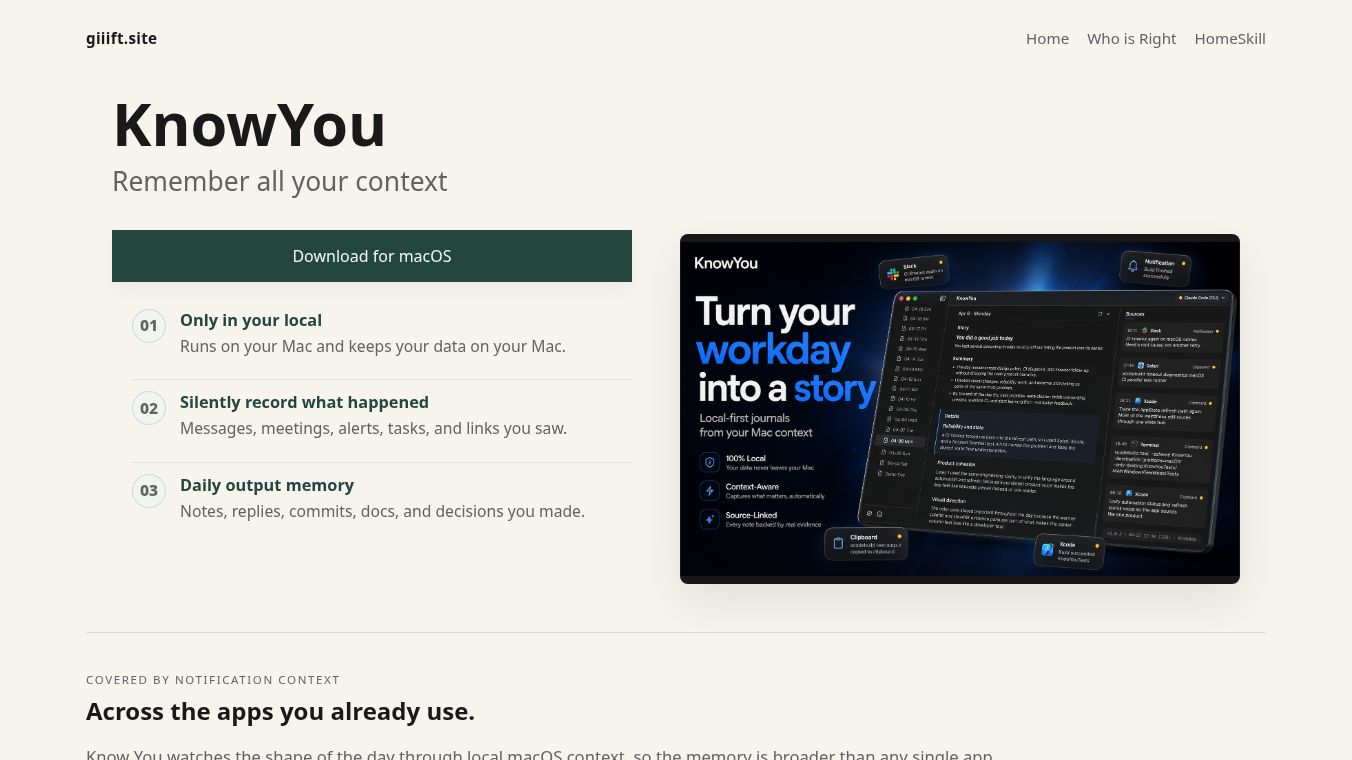Click 'Remember all your context' tagline
1352x760 pixels.
coord(280,181)
